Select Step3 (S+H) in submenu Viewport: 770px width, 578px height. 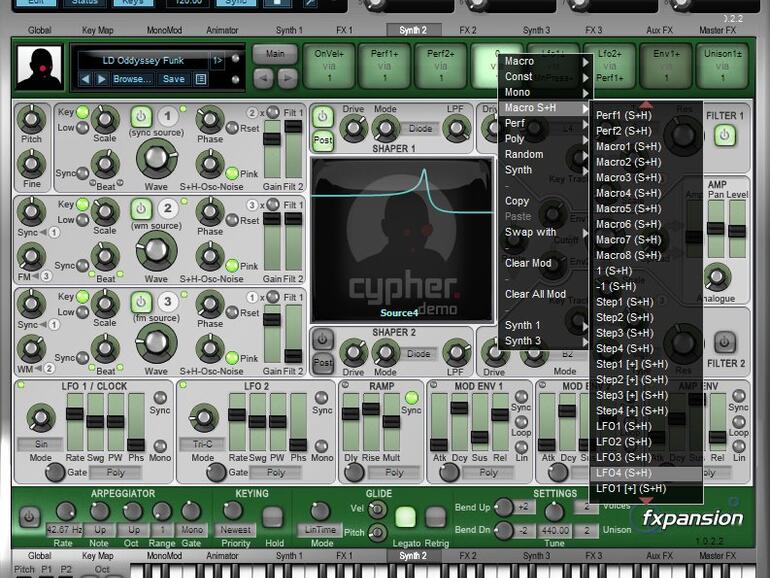[646, 333]
